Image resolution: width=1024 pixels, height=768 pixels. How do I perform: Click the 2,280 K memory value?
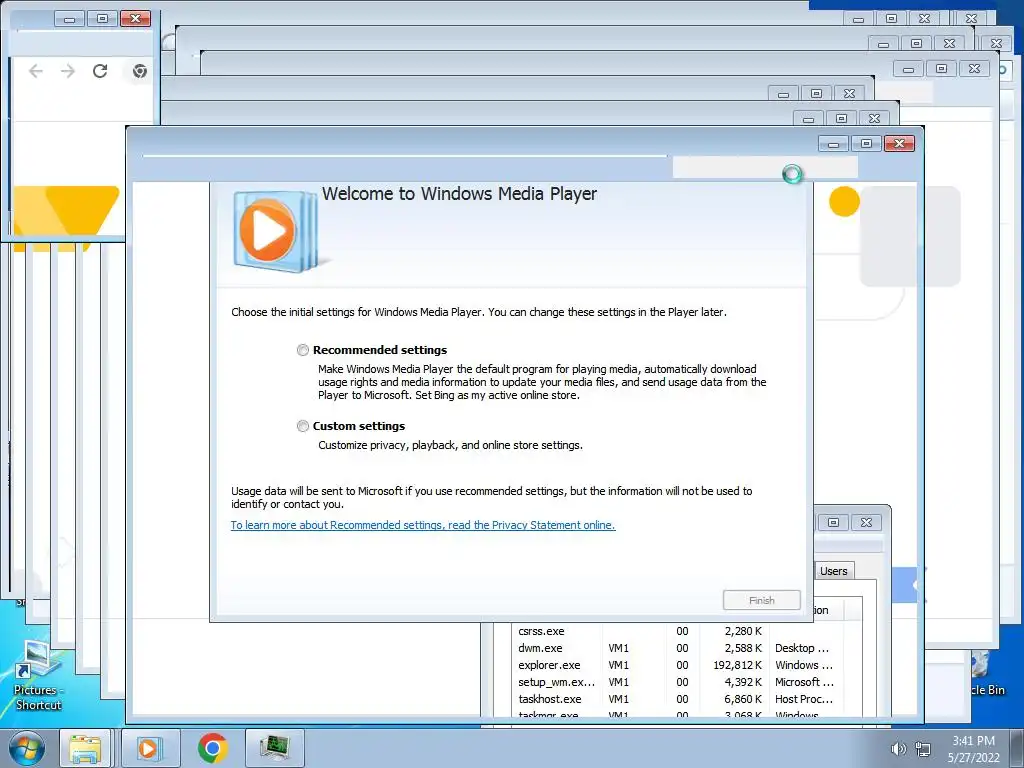(x=743, y=632)
